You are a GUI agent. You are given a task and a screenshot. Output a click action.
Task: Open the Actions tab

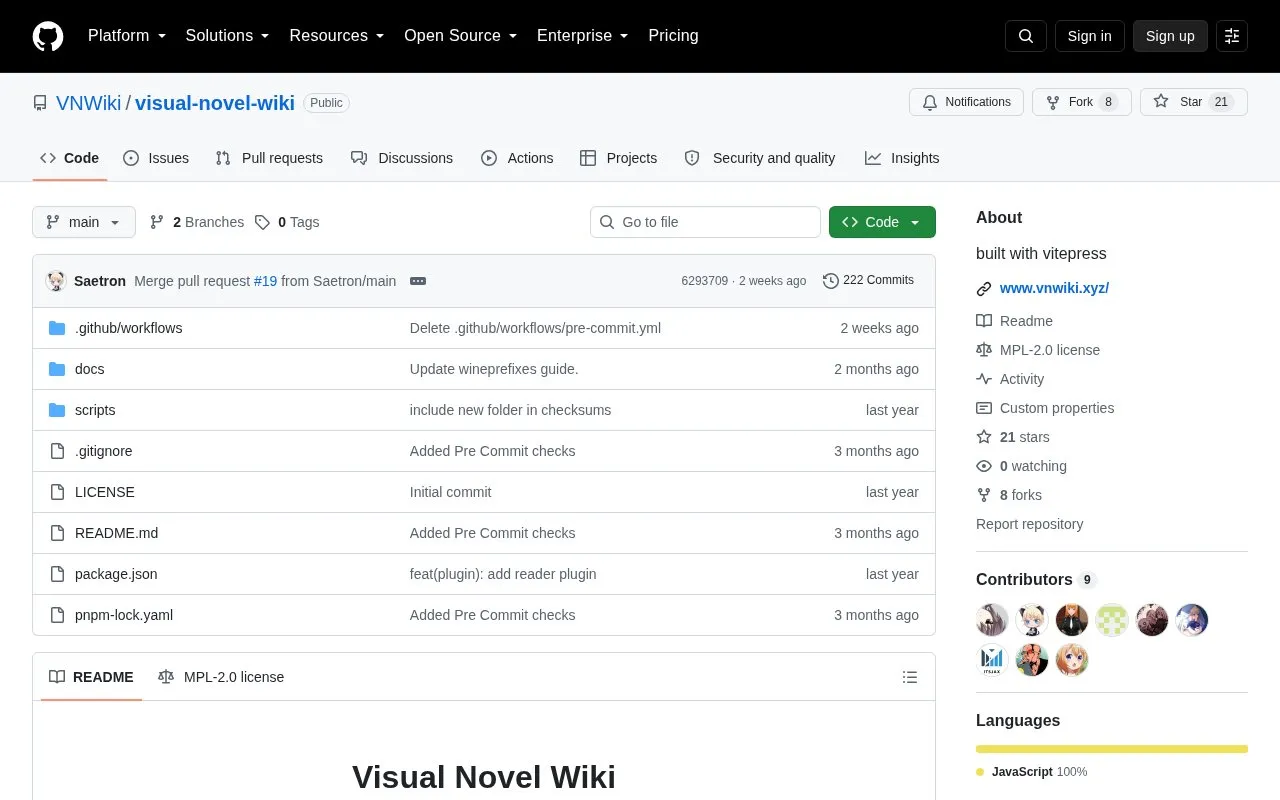tap(517, 158)
